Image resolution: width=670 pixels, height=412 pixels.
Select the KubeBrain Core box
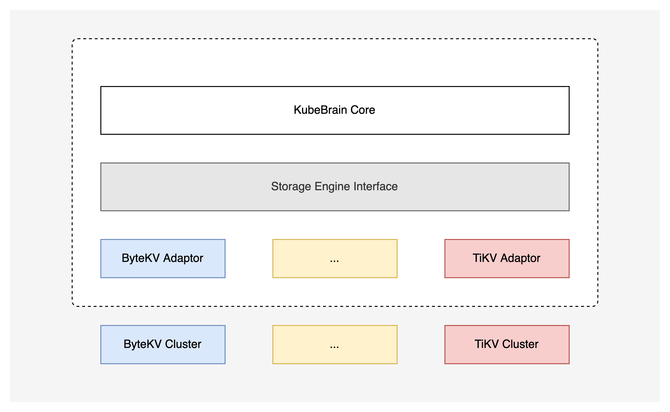point(334,110)
